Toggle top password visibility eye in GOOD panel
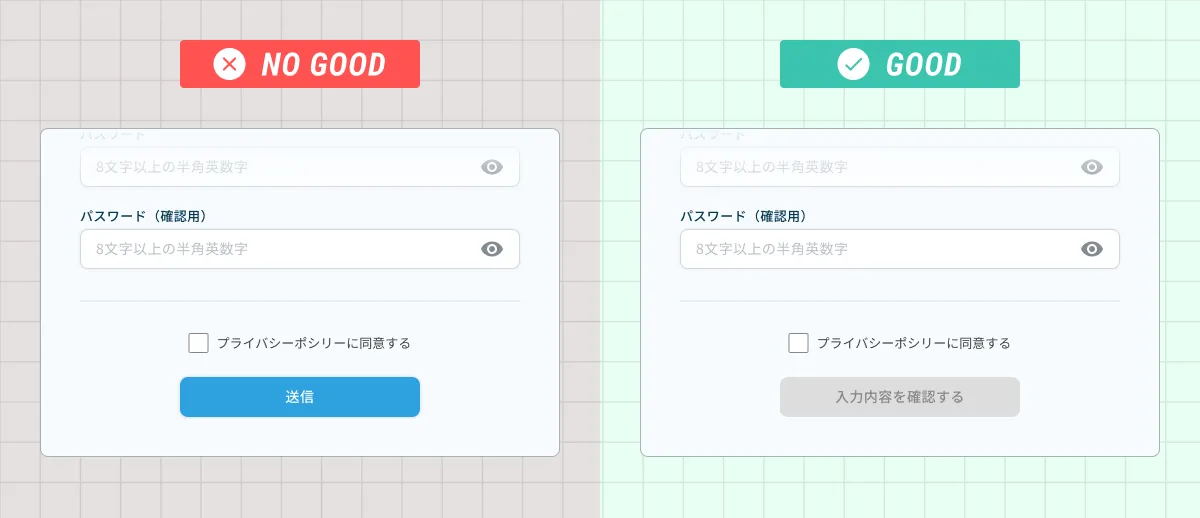 coord(1092,167)
